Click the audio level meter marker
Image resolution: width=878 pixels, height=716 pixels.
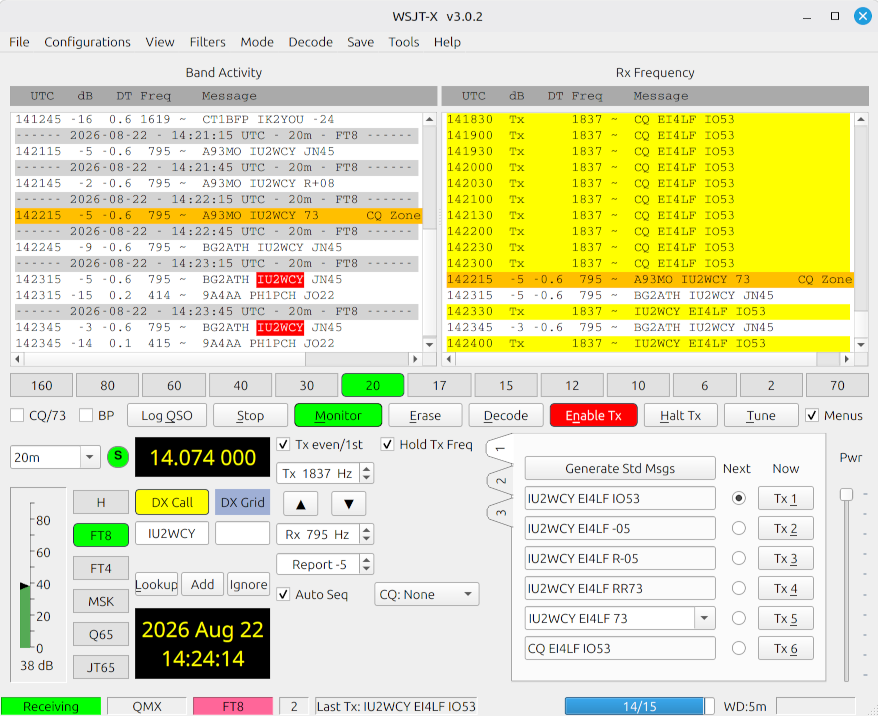pyautogui.click(x=24, y=586)
